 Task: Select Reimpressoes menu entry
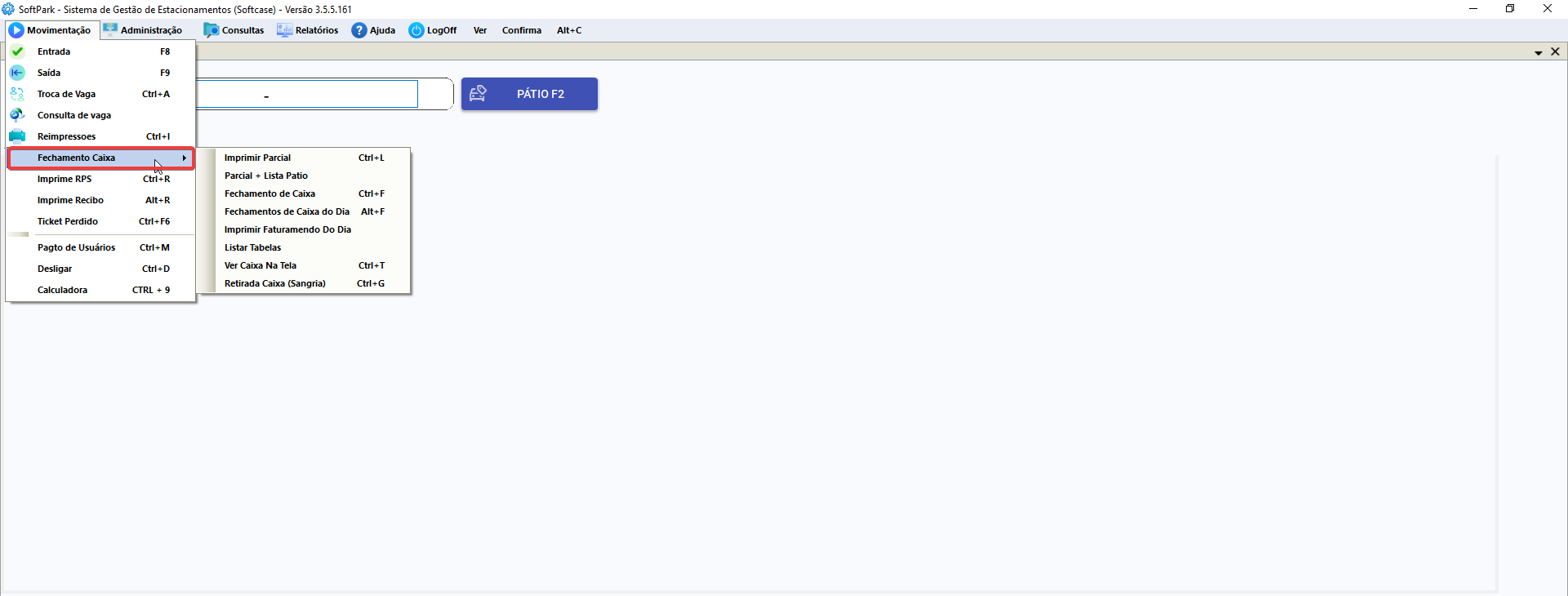(101, 136)
